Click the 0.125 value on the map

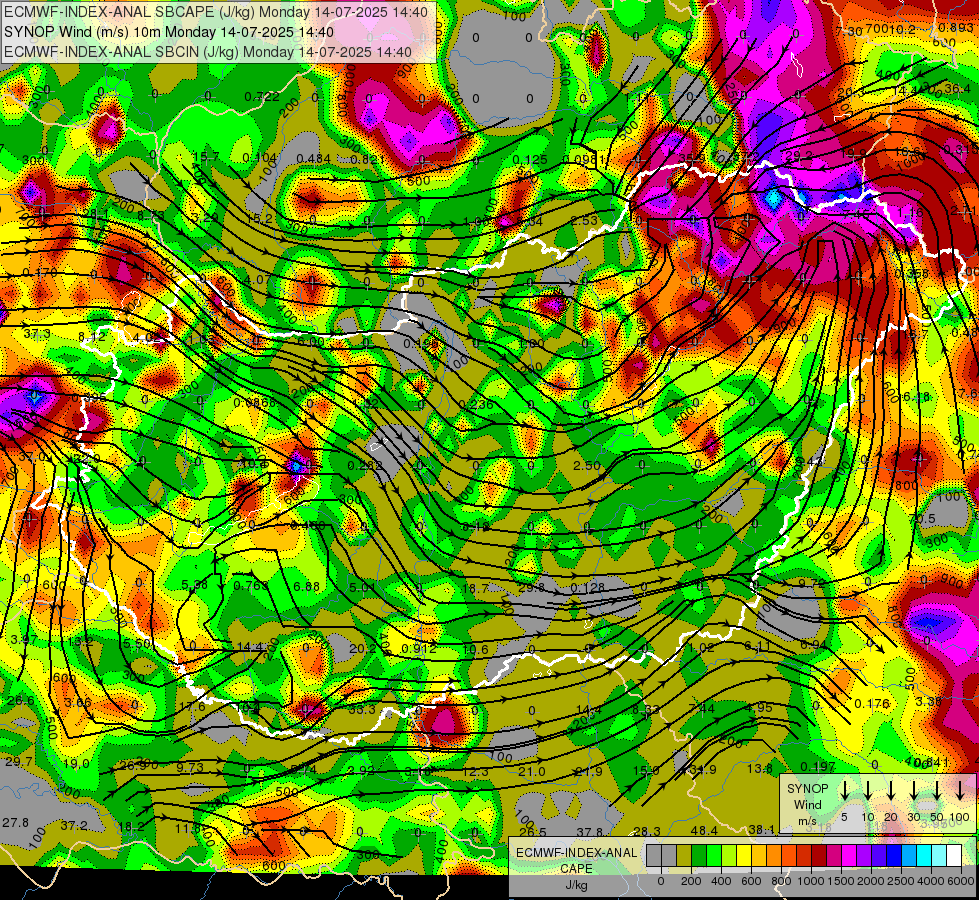tap(529, 160)
